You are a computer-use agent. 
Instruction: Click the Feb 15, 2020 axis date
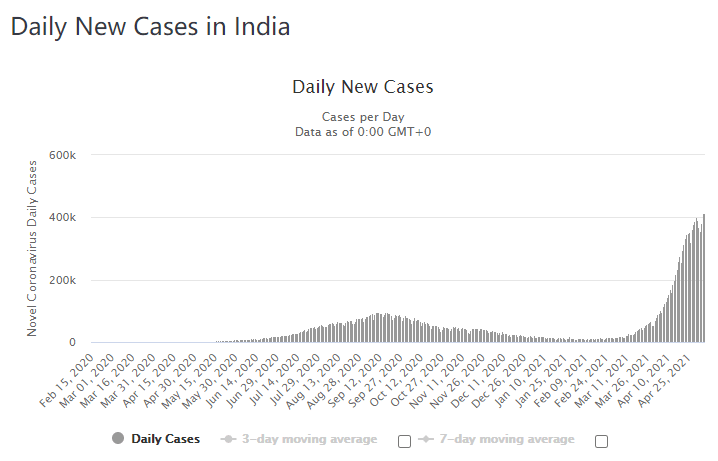click(67, 380)
